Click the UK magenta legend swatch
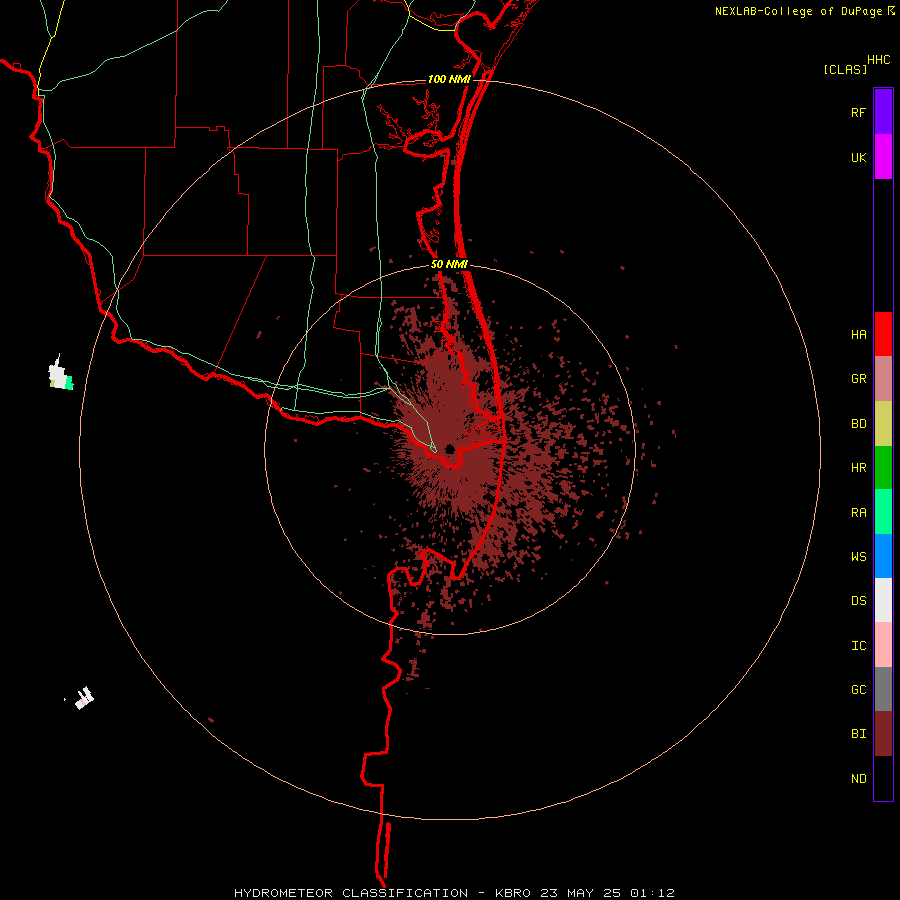 tap(883, 156)
